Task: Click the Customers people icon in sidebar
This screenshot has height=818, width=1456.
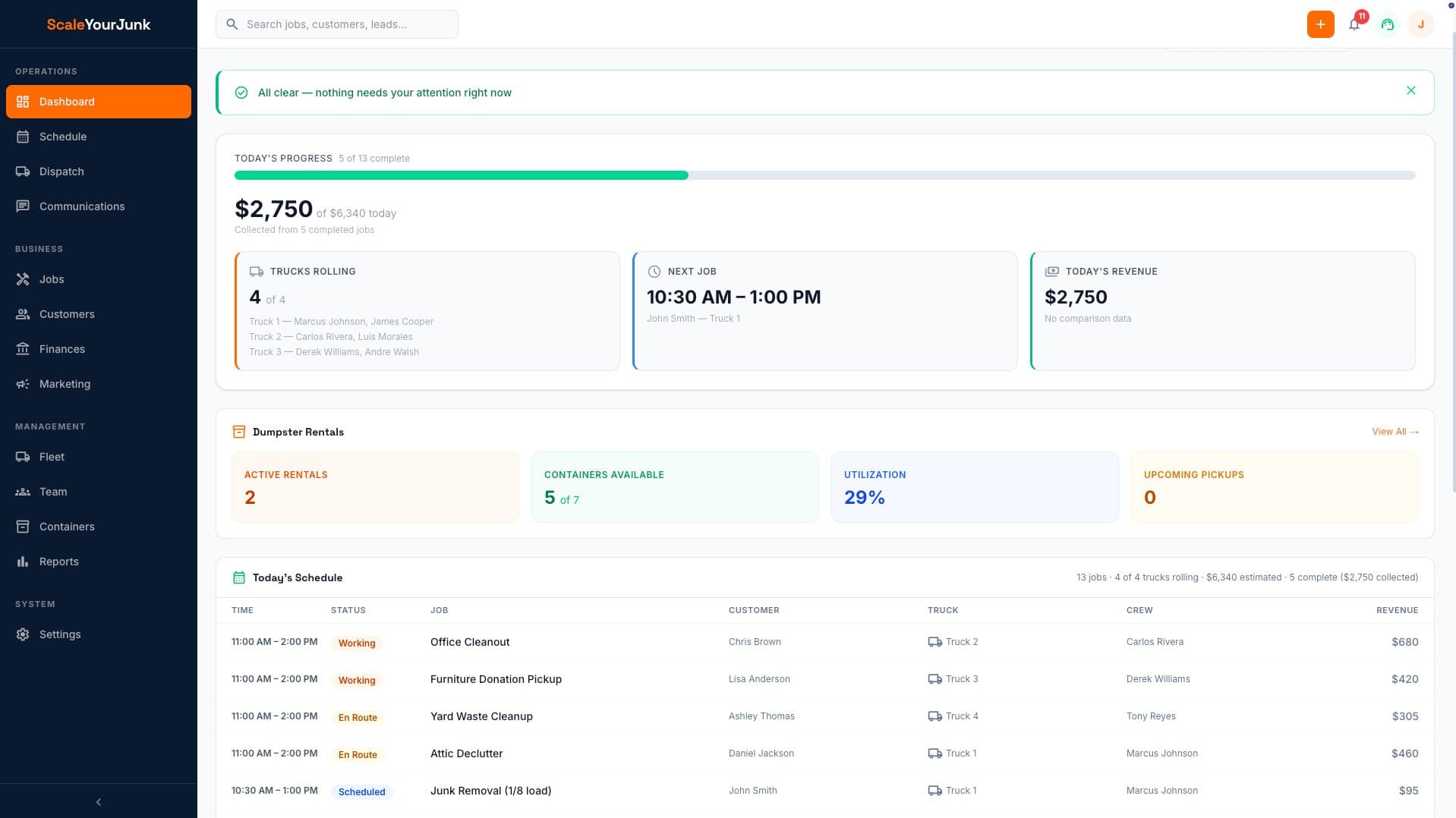Action: coord(23,314)
